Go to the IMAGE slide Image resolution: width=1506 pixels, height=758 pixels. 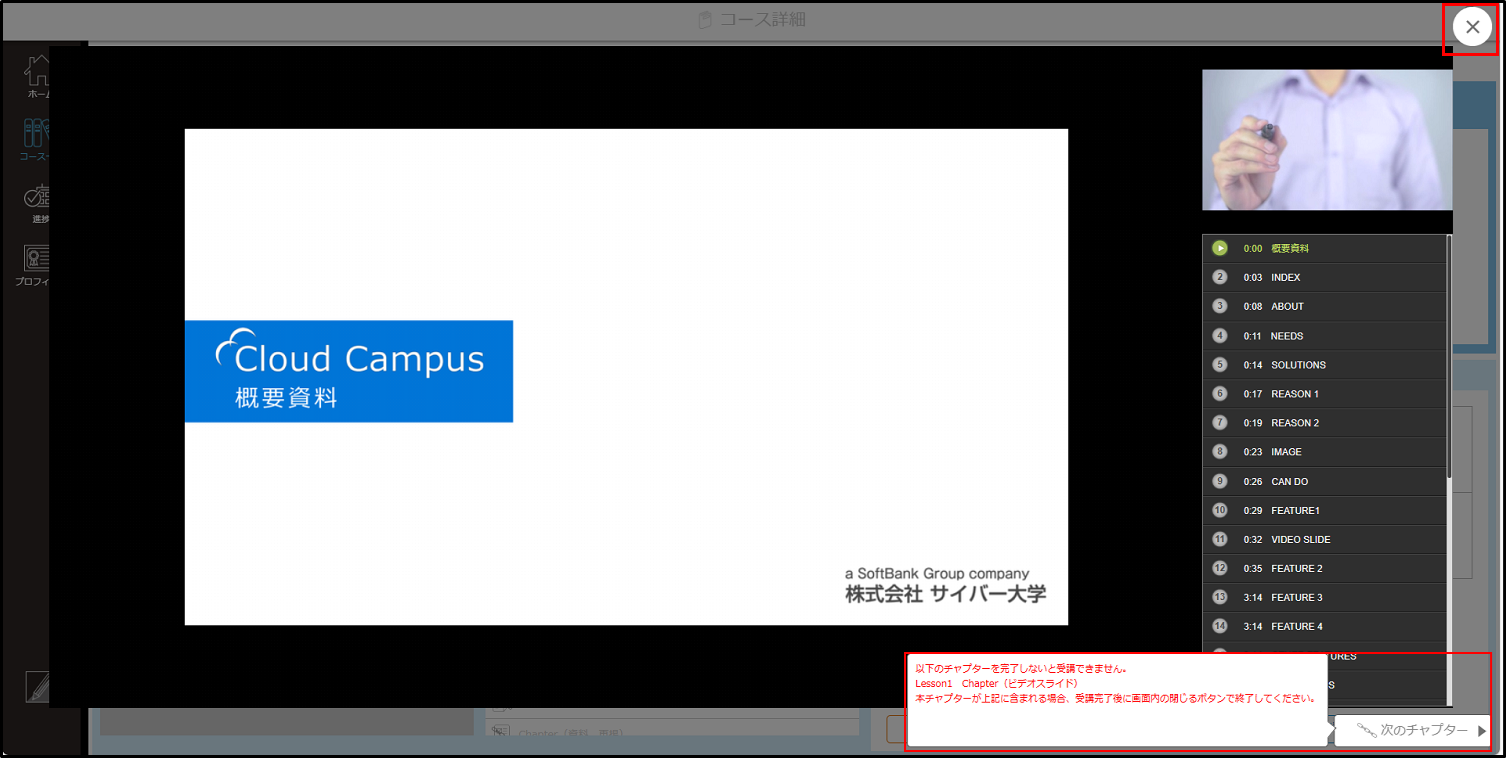(1324, 452)
